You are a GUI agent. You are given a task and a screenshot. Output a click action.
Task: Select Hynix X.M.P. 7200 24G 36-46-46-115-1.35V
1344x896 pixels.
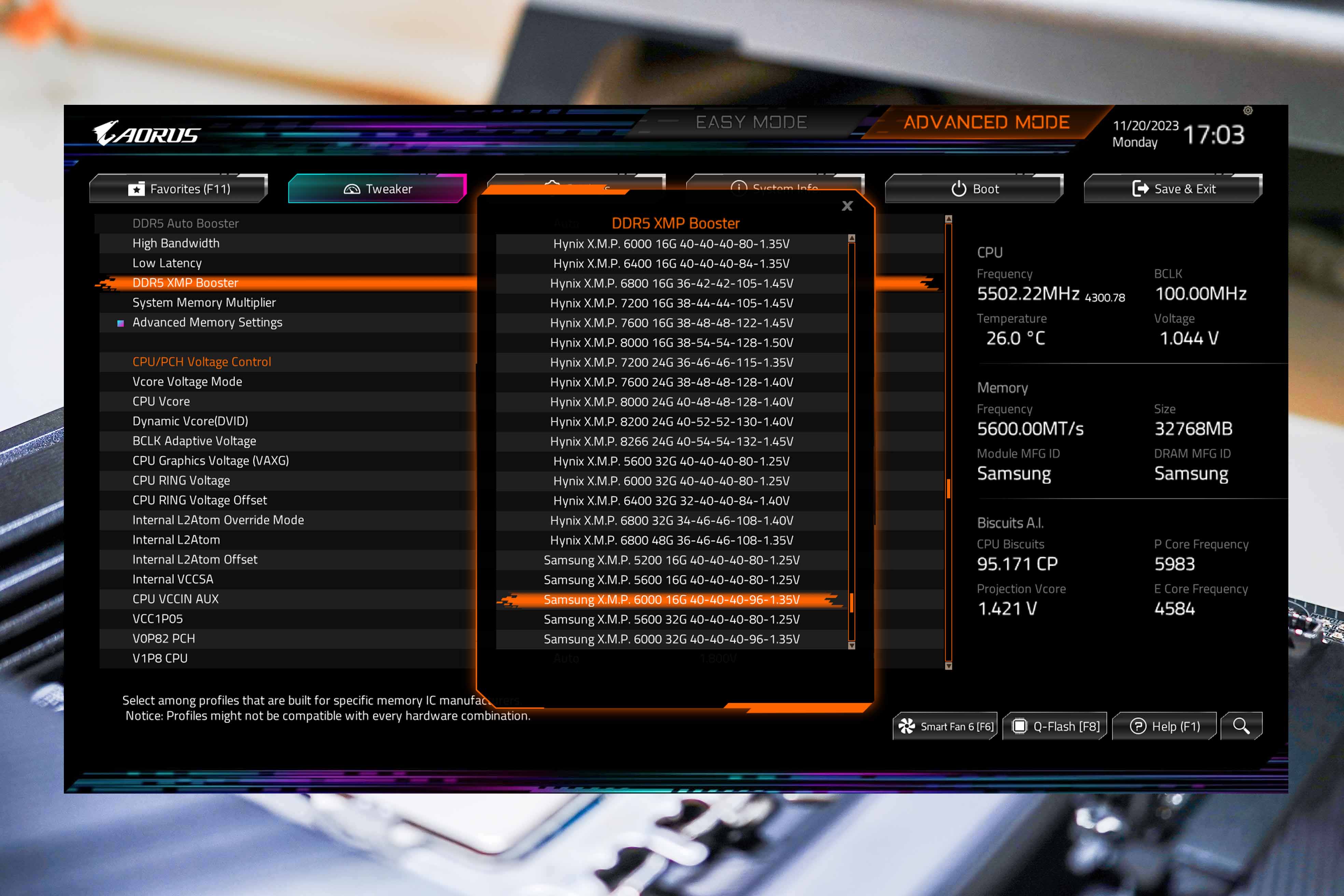click(671, 362)
